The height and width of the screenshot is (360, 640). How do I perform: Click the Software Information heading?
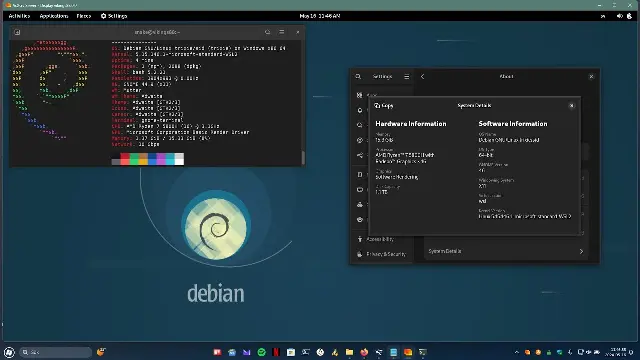[513, 124]
